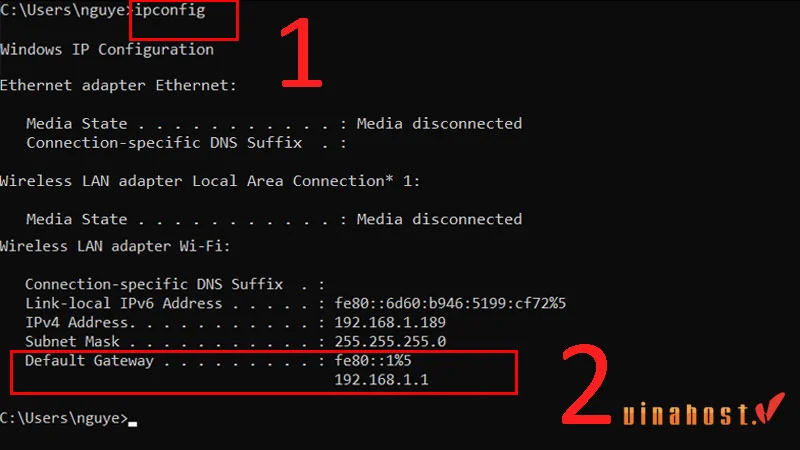
Task: Click first Media disconnected status text
Action: 439,123
